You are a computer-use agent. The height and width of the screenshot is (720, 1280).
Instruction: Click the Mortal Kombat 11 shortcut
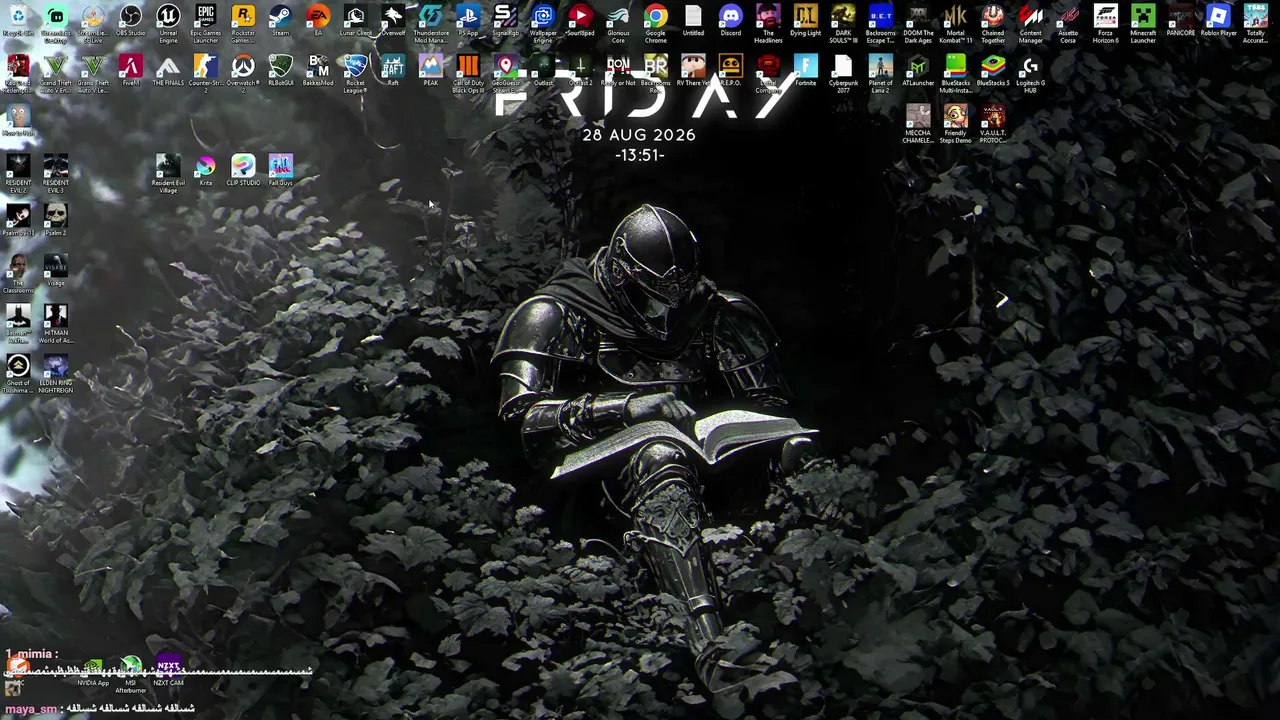(956, 24)
